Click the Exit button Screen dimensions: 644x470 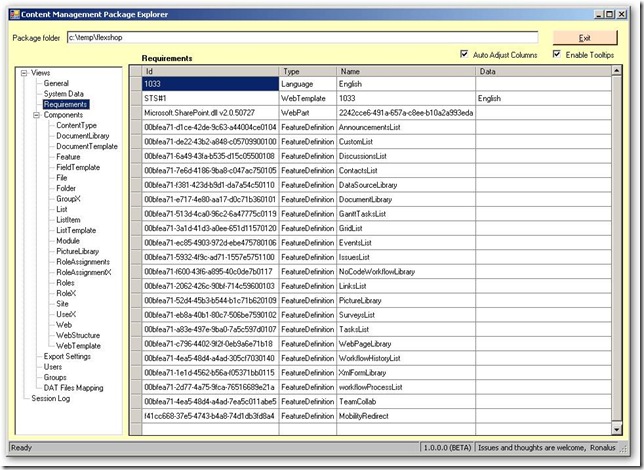click(x=585, y=38)
